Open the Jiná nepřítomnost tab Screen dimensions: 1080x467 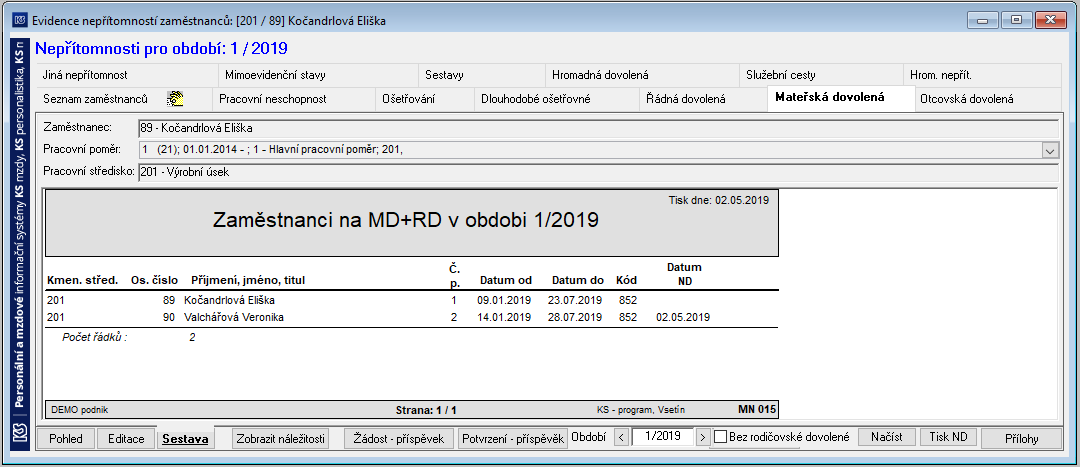pyautogui.click(x=126, y=75)
